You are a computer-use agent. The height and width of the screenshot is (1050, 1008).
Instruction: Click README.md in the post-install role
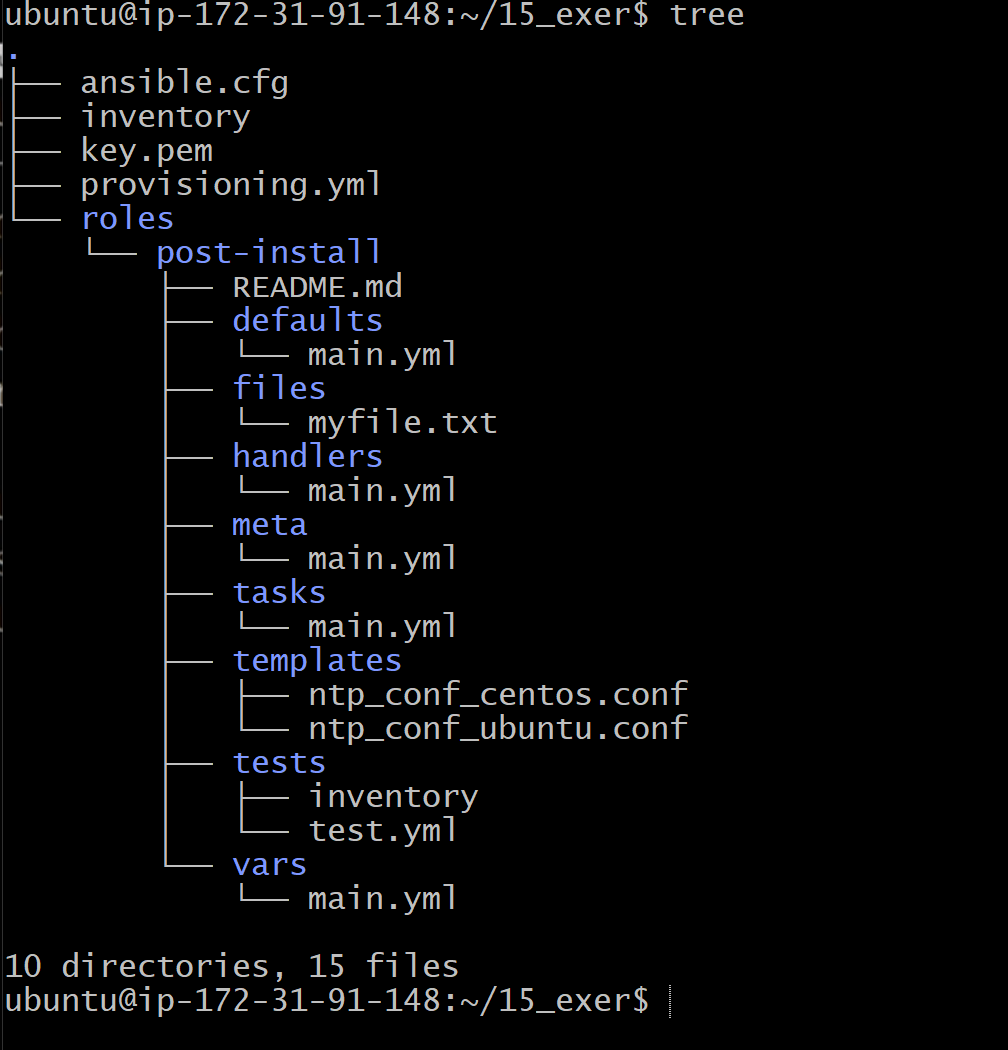coord(317,287)
